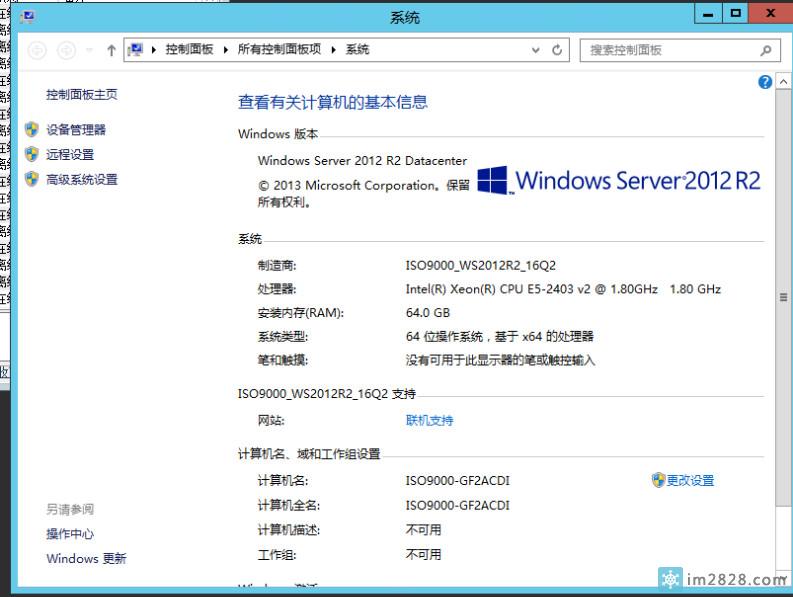Open help via the blue question mark
Screen dimensions: 793x597
[x=766, y=82]
